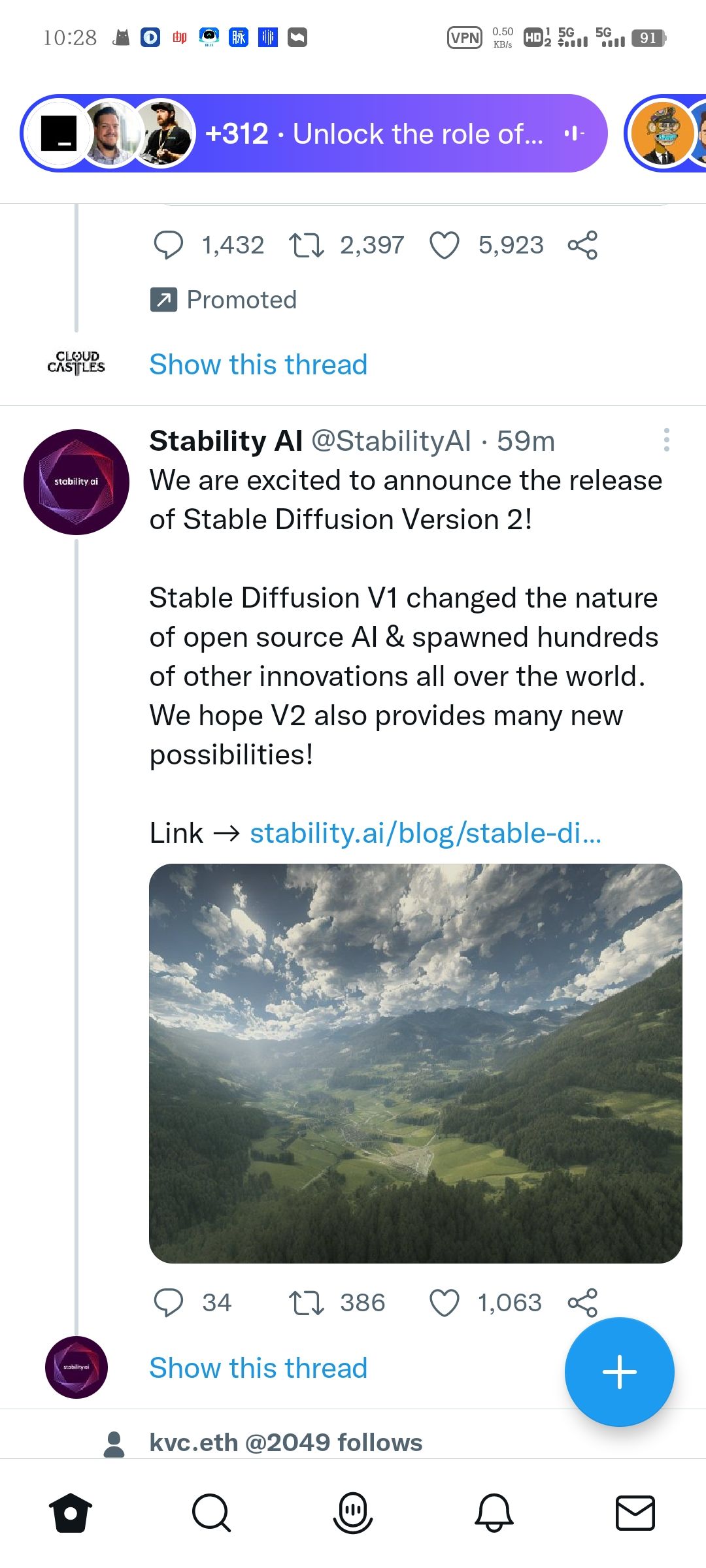Viewport: 706px width, 1568px height.
Task: Open the Direct Messages envelope tab
Action: click(x=635, y=1512)
